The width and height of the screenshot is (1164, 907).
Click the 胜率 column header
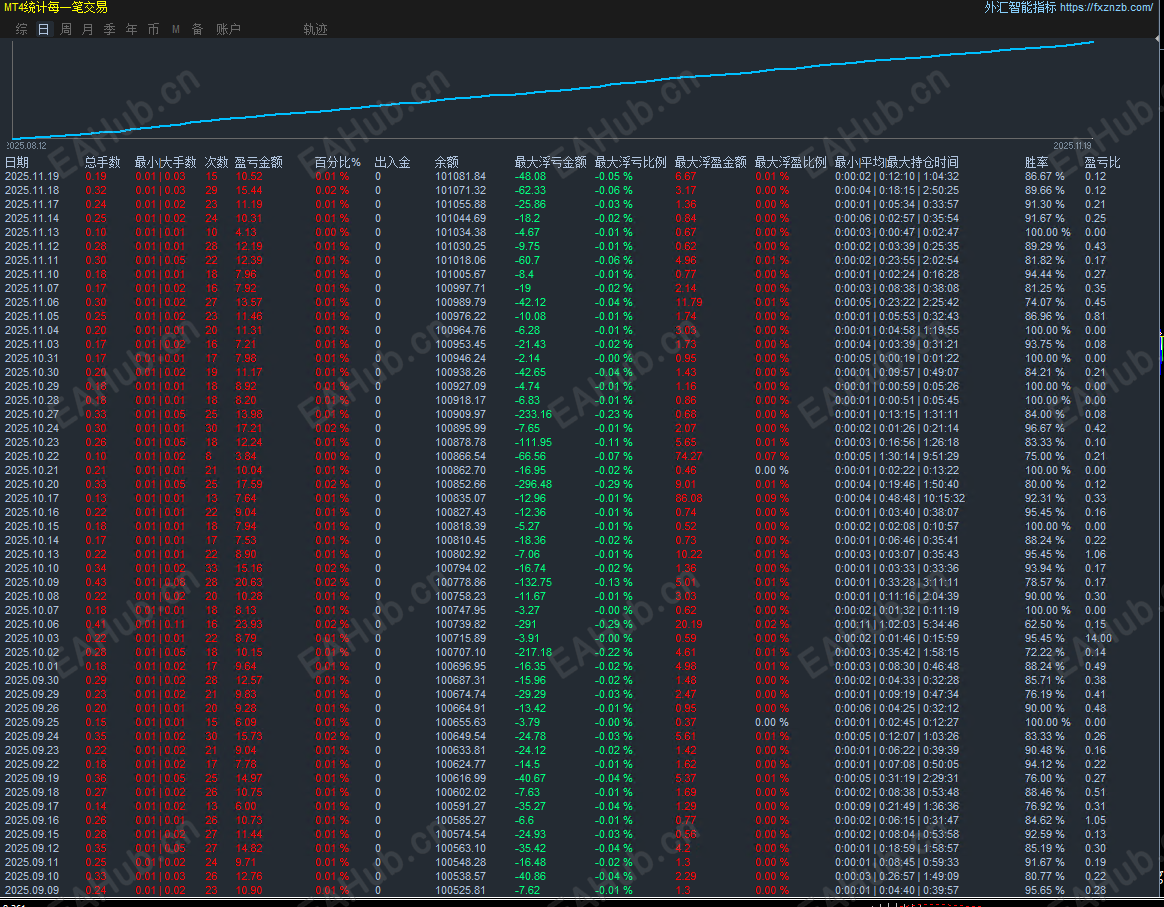tap(1036, 162)
